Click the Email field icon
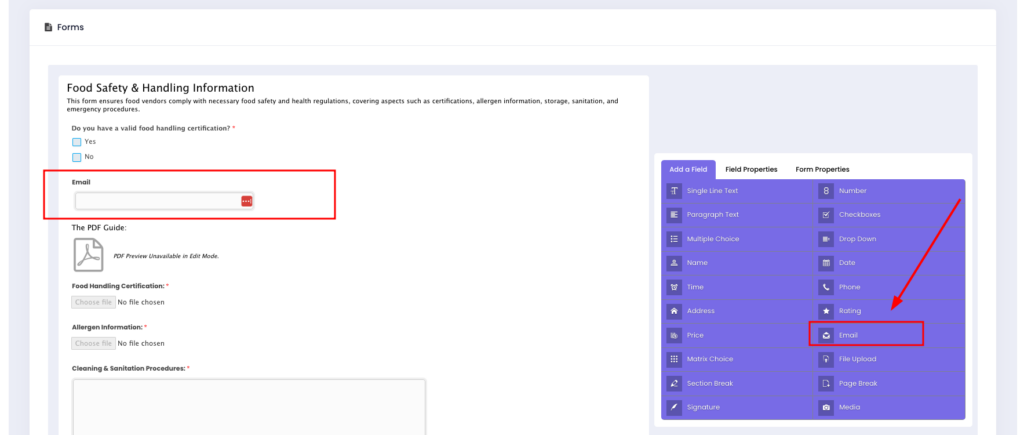The height and width of the screenshot is (435, 1024). tap(826, 335)
